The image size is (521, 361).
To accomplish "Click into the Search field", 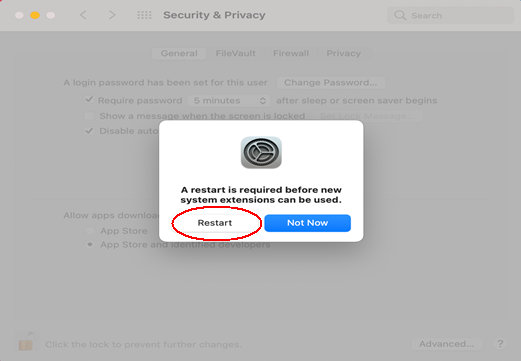I will coord(450,15).
